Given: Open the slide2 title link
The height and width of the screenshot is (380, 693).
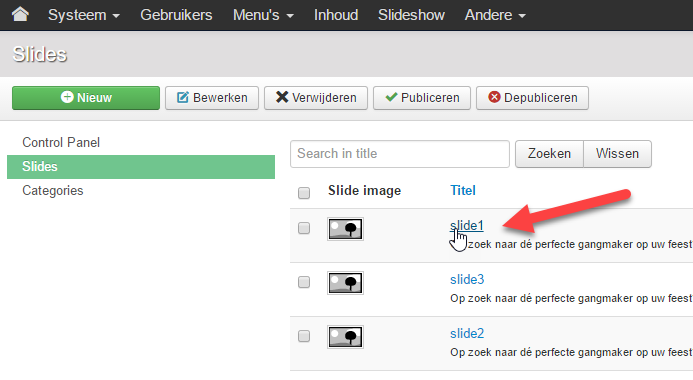Looking at the screenshot, I should [467, 333].
